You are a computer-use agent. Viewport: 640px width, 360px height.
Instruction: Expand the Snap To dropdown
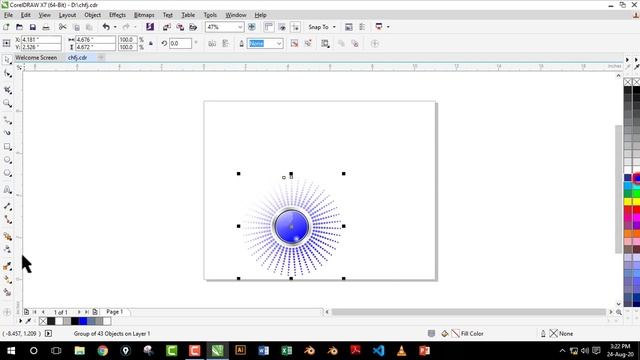coord(334,27)
